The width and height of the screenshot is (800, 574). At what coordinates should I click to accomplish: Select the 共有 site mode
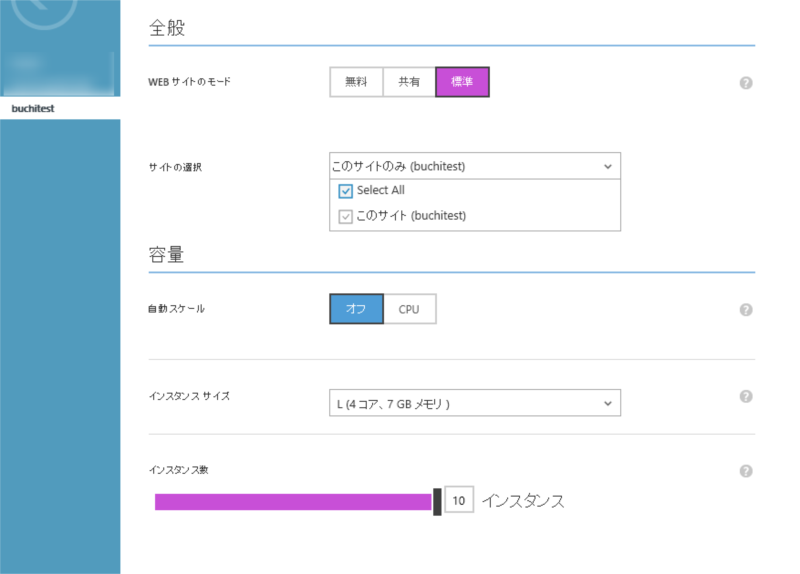pos(409,82)
